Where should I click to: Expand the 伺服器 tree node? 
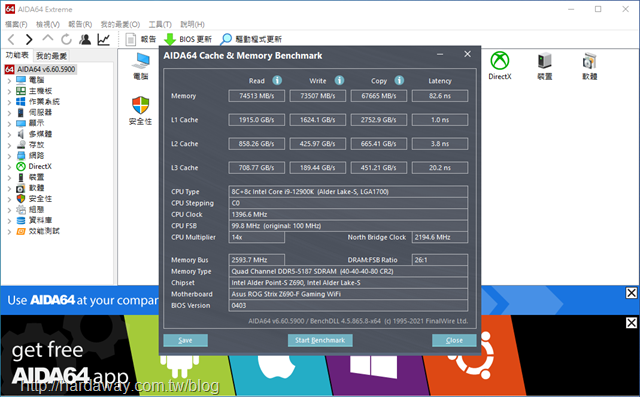(9, 113)
